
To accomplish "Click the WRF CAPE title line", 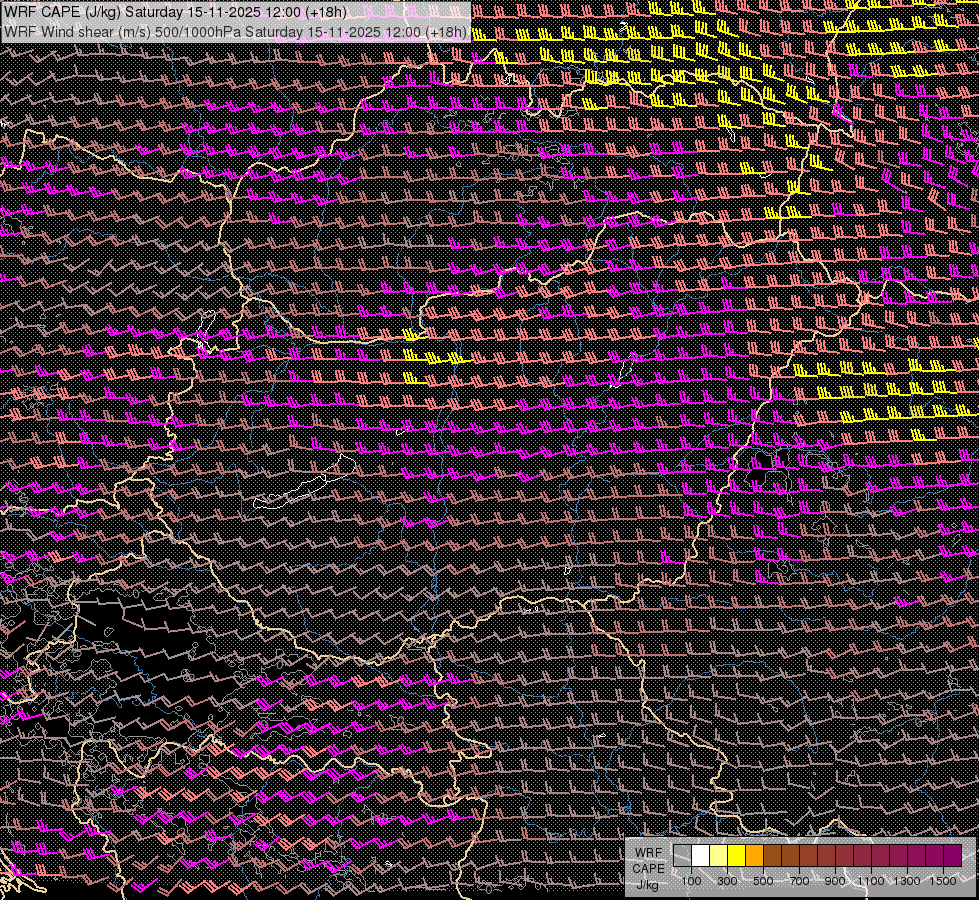I will [175, 12].
